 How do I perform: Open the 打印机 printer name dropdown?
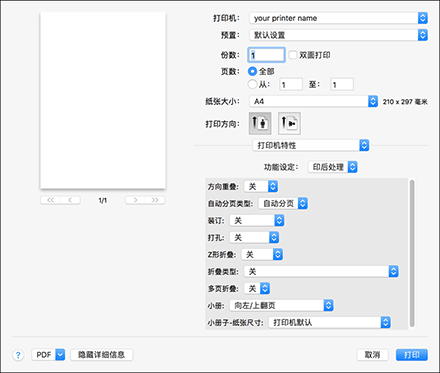[x=338, y=18]
